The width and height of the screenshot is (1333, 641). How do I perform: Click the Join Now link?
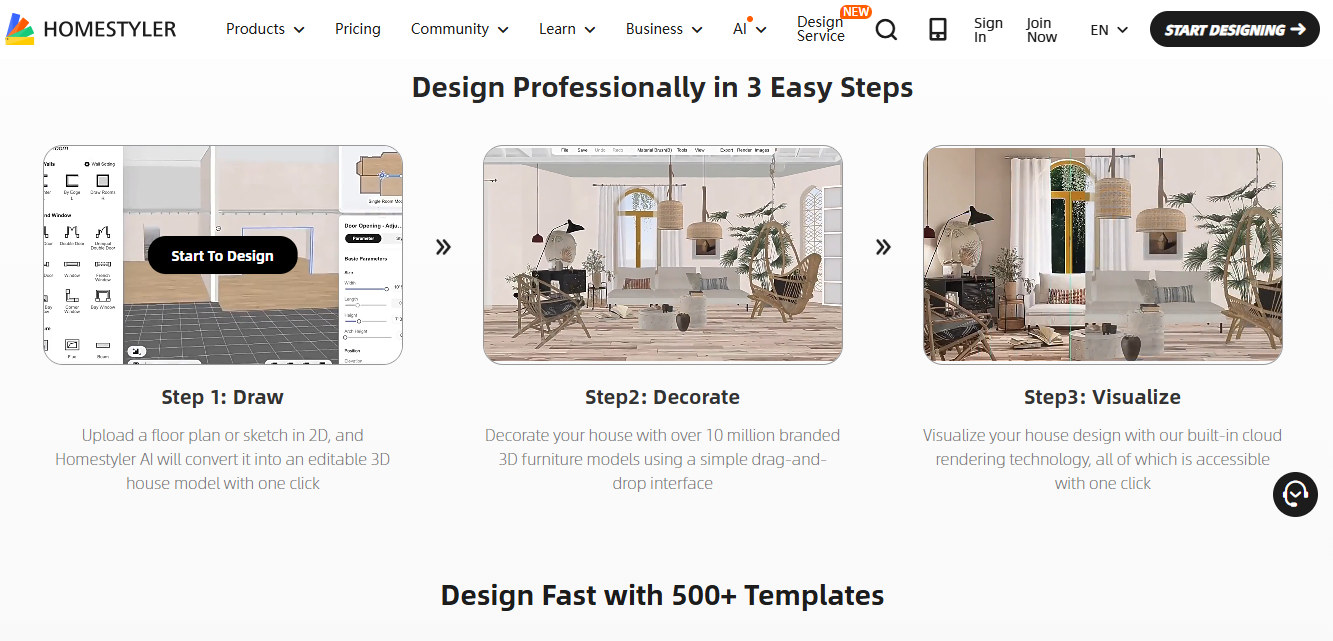coord(1041,30)
